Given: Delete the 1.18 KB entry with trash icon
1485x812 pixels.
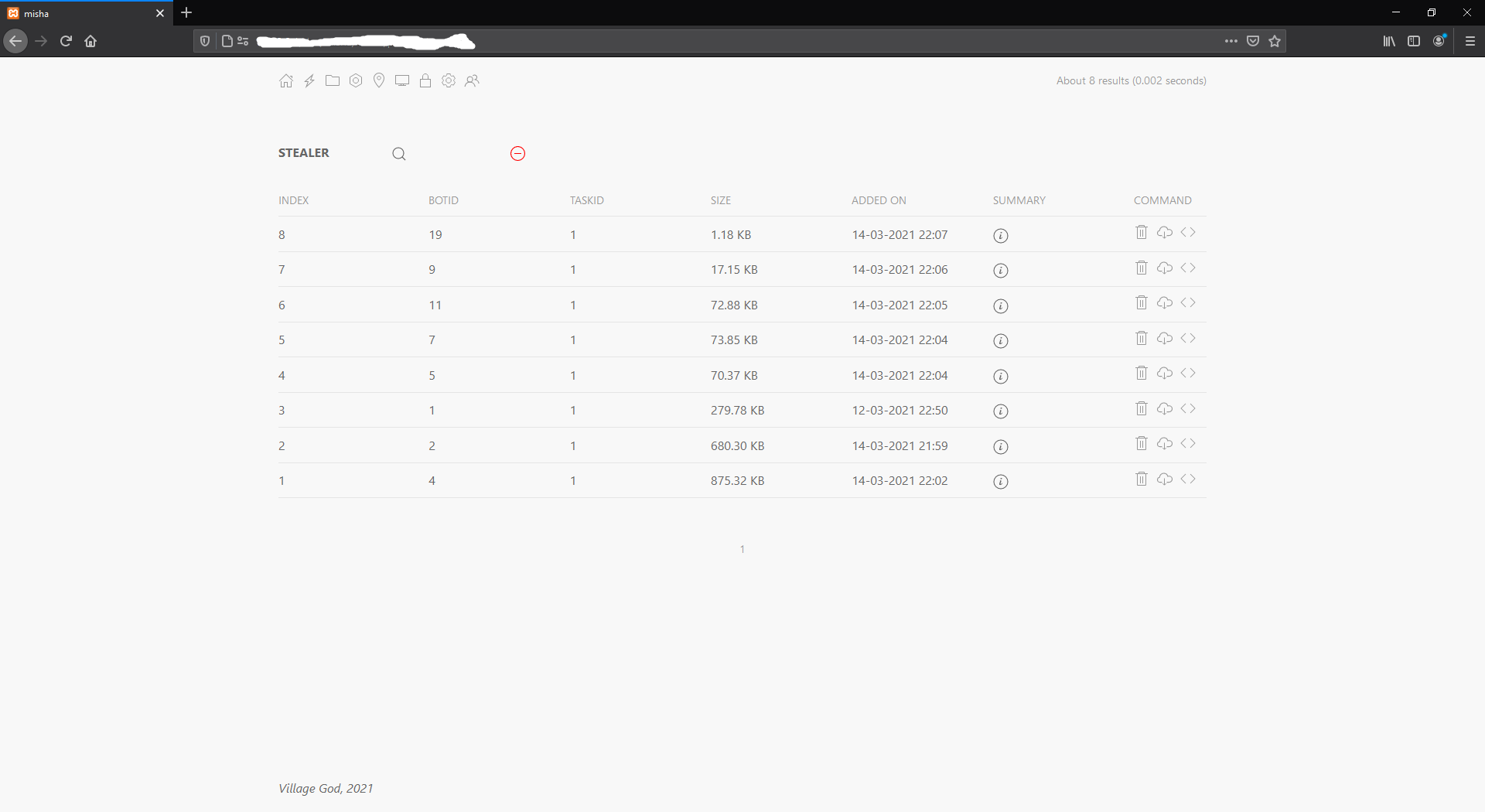Looking at the screenshot, I should click(1142, 232).
